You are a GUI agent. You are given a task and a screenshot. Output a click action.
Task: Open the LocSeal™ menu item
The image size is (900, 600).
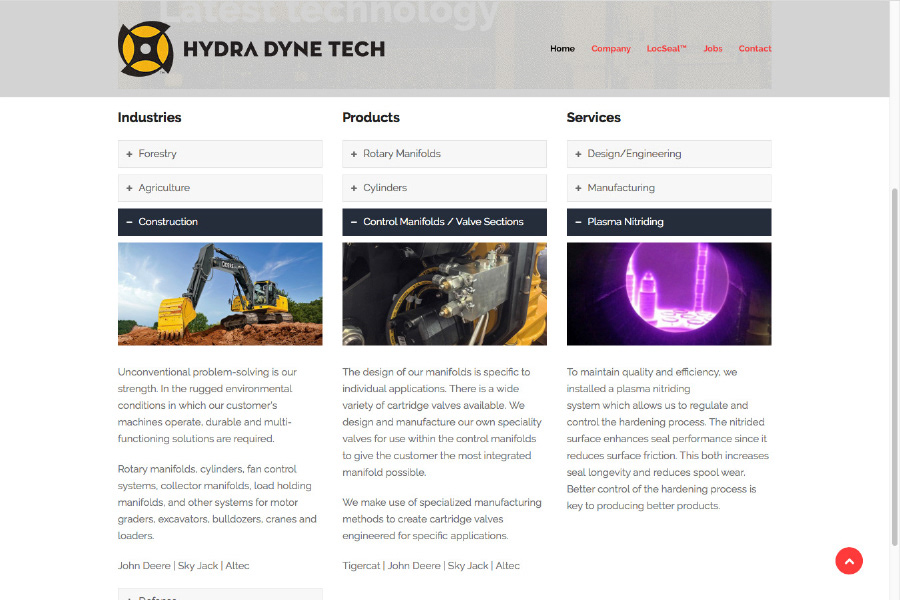[666, 49]
